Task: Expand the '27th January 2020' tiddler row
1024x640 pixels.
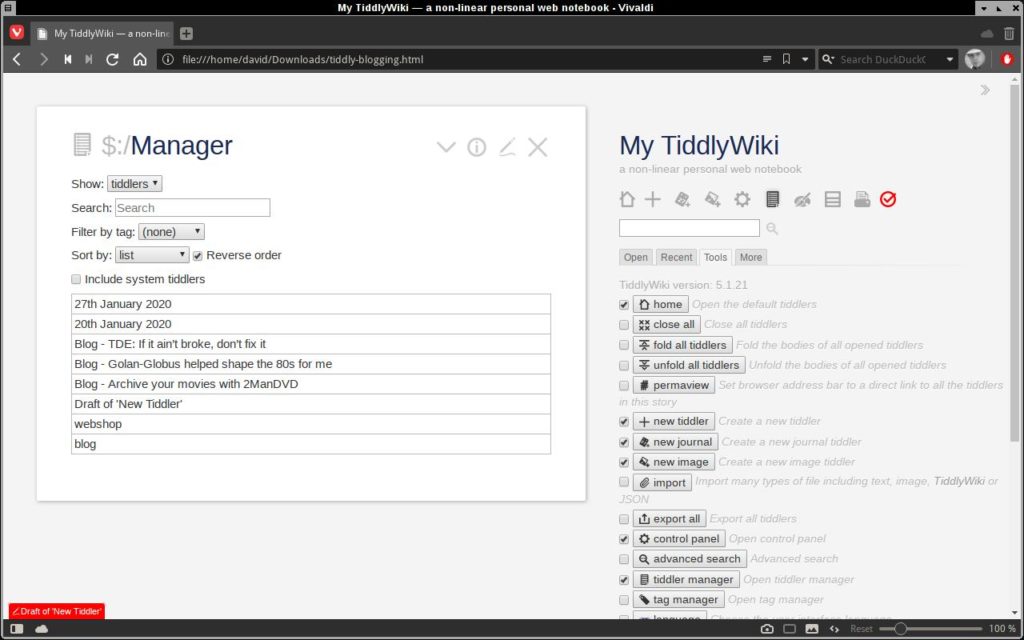Action: point(311,304)
